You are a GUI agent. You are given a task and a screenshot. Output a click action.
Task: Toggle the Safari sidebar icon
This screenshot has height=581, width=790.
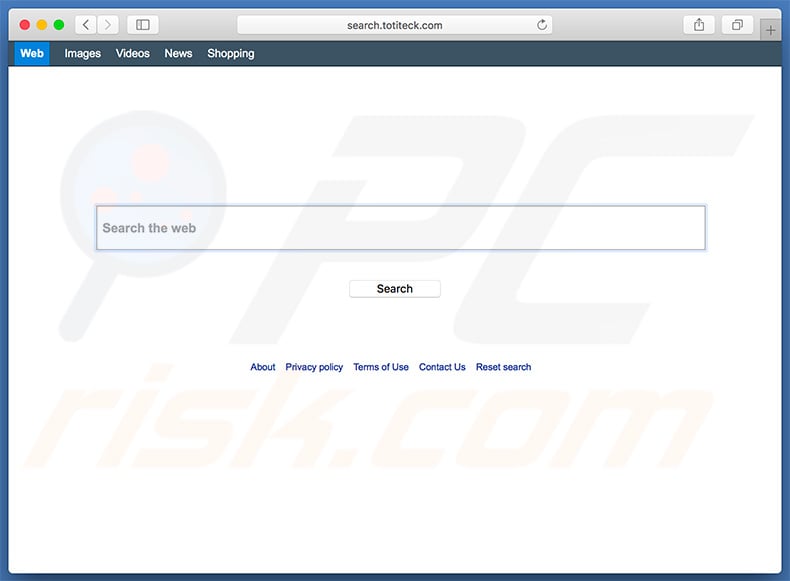[143, 25]
